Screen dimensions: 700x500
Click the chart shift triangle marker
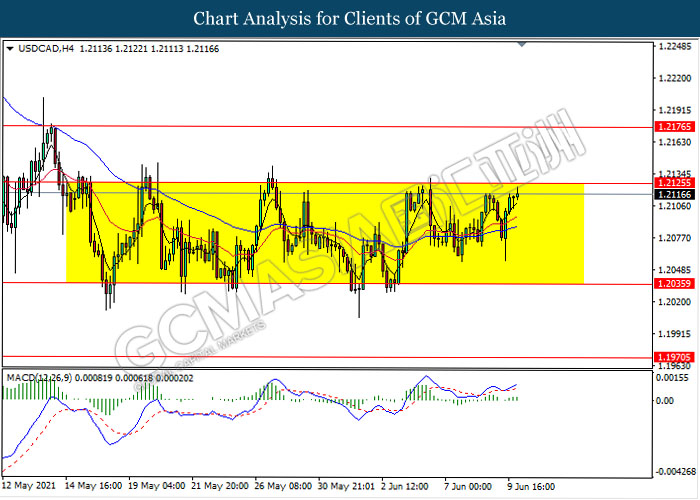521,44
